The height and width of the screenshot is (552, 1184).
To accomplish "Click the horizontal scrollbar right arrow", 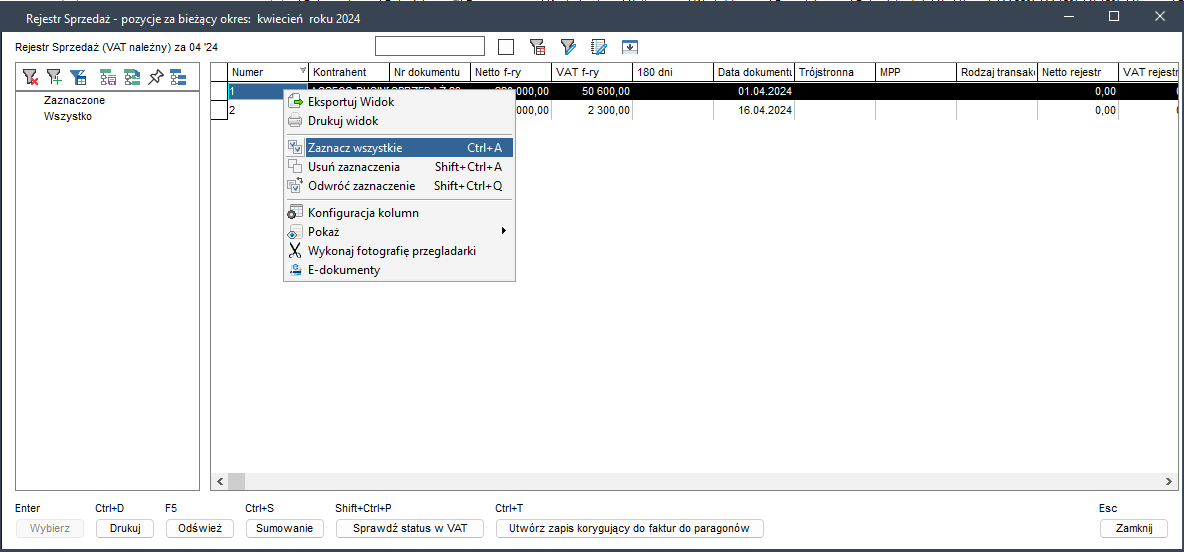I will pyautogui.click(x=1170, y=481).
